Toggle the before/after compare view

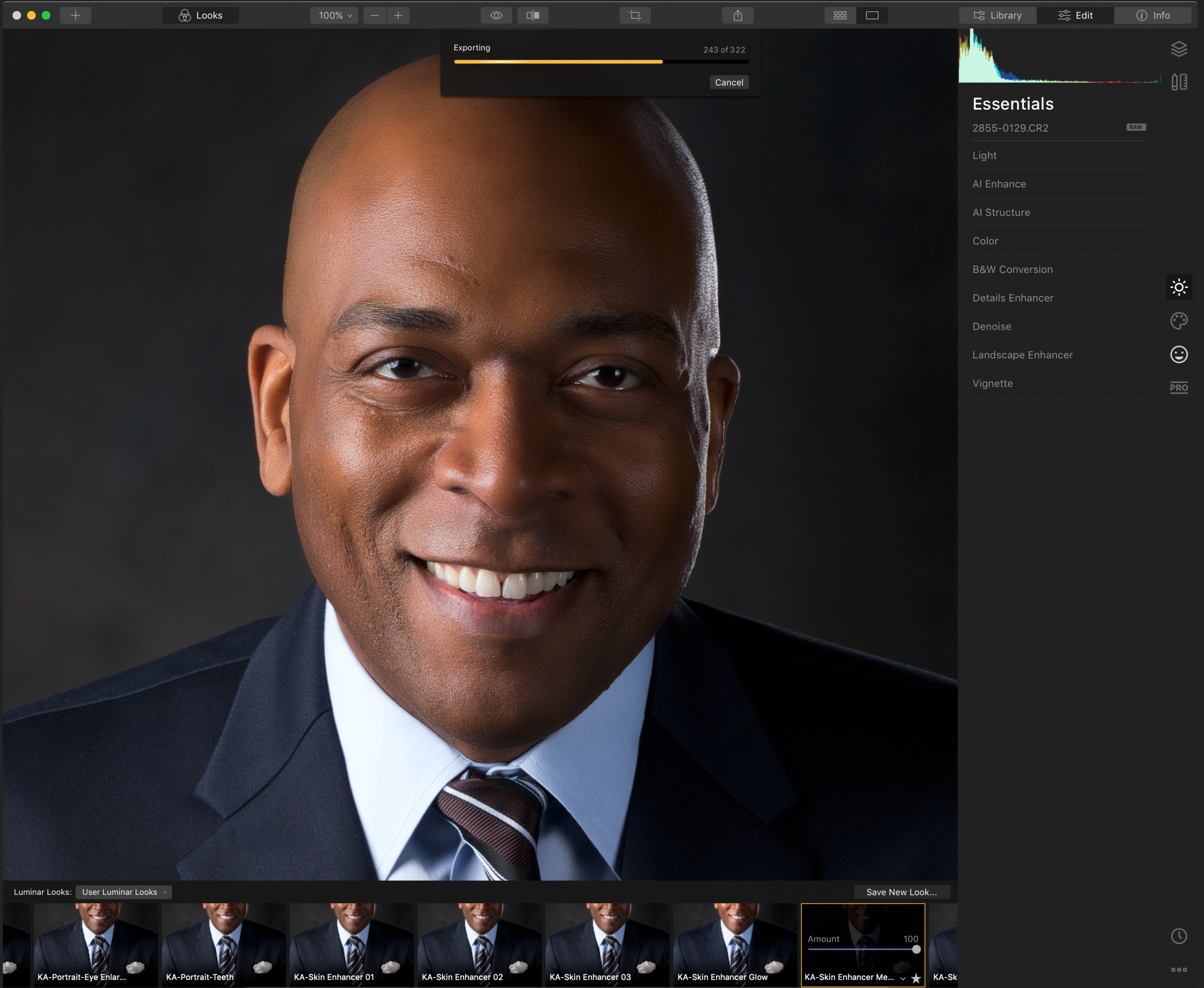(532, 16)
